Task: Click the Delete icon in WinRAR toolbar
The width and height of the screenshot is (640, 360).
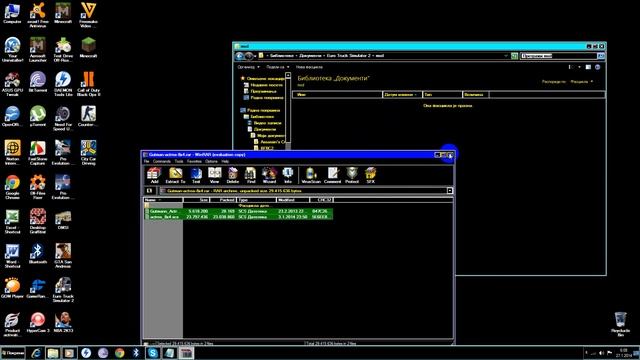Action: point(233,175)
